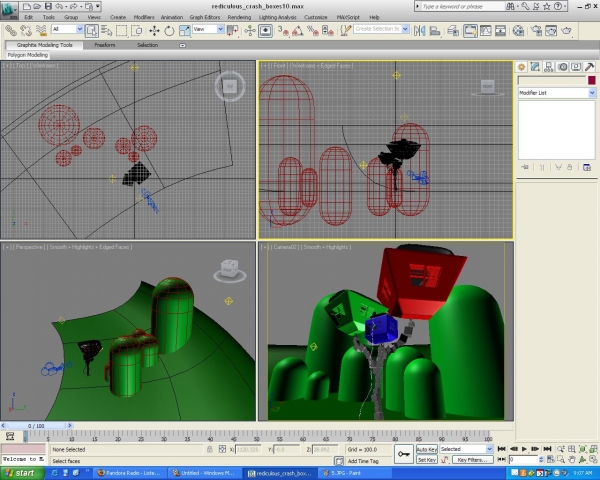Play the animation
The height and width of the screenshot is (480, 600).
(524, 449)
